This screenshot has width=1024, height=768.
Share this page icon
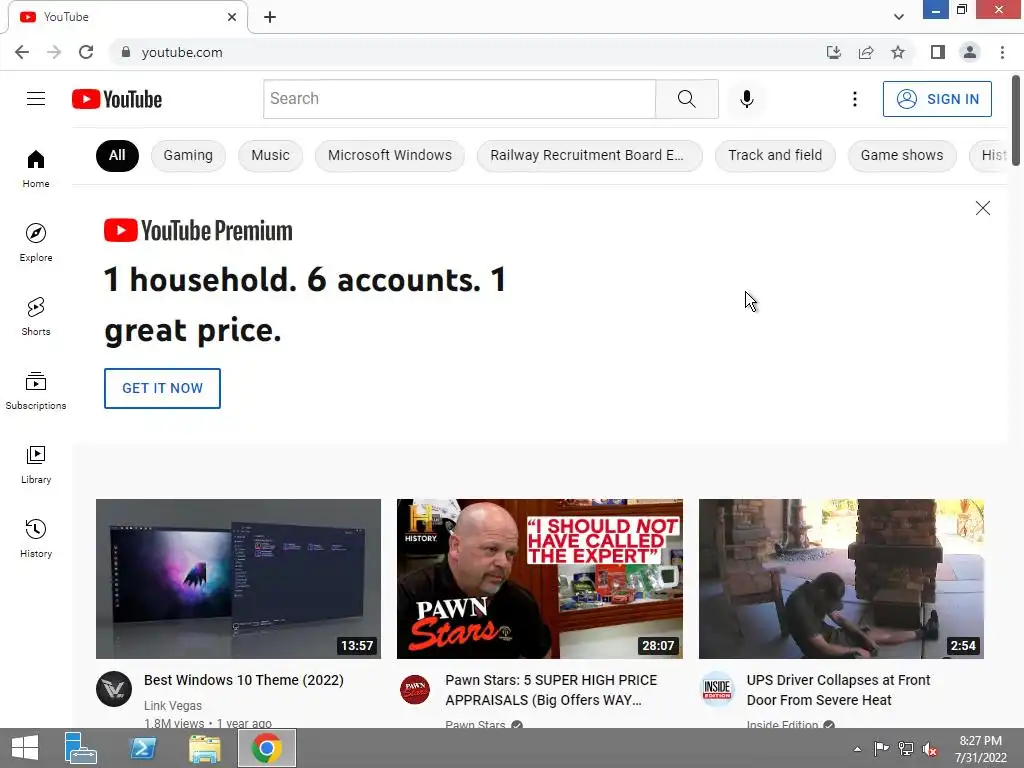[866, 52]
